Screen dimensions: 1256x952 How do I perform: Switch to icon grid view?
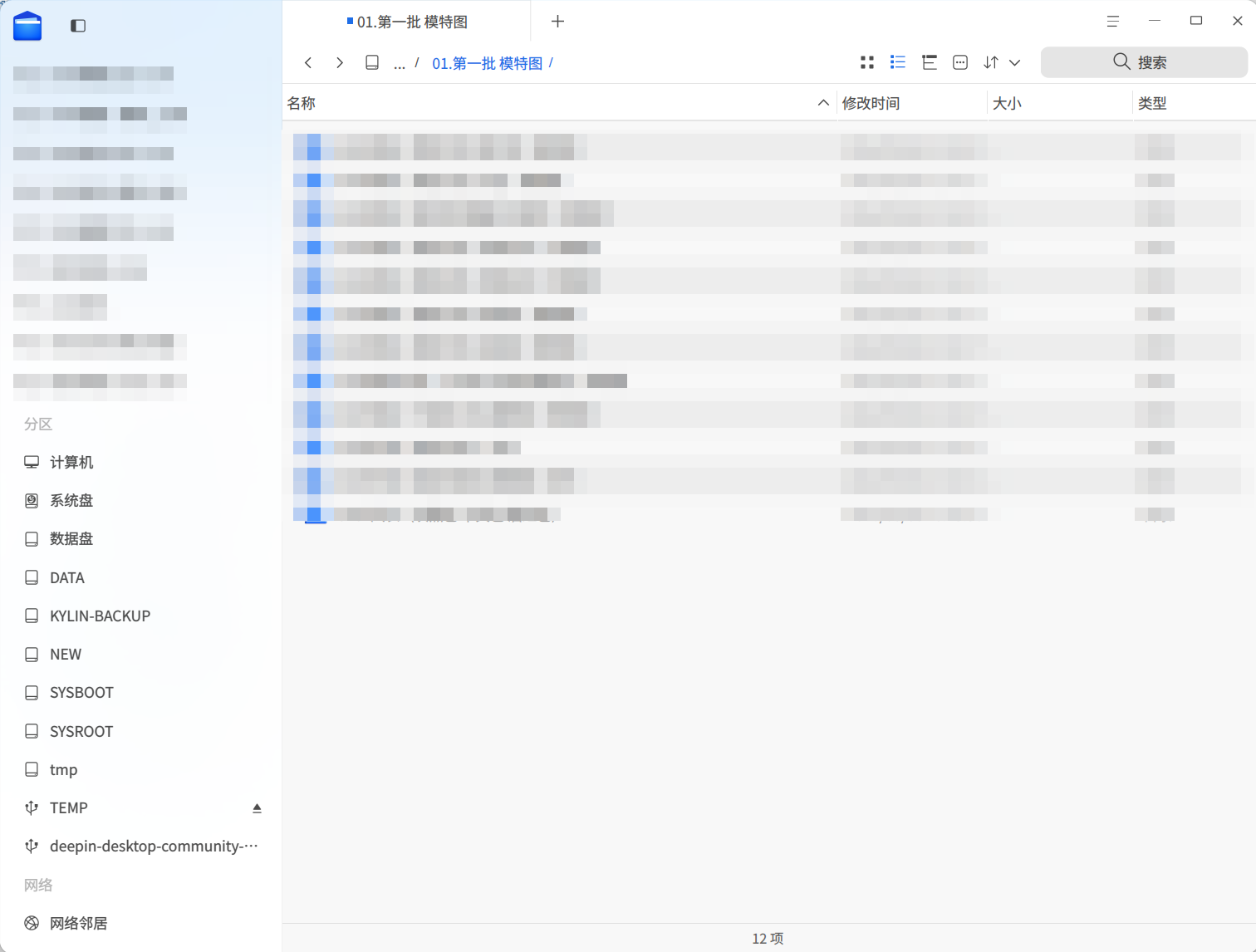click(867, 62)
